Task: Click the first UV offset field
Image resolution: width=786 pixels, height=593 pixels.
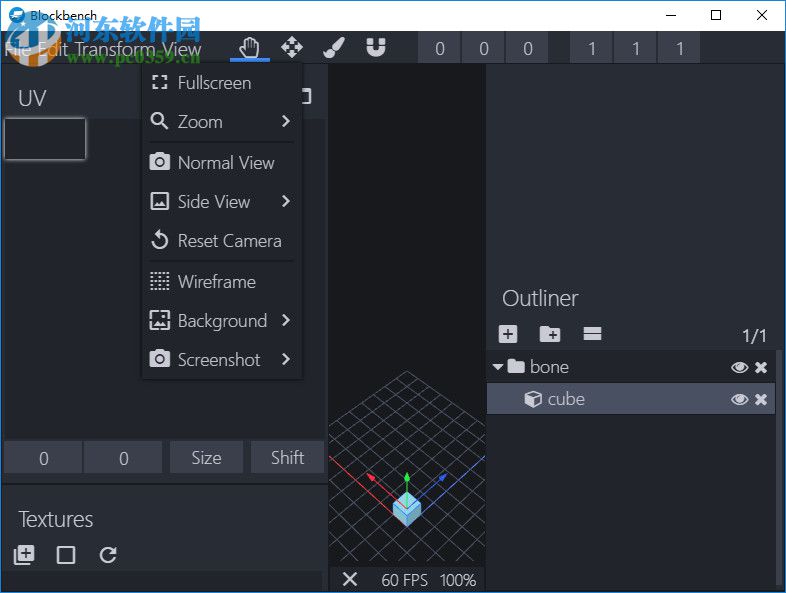Action: (x=43, y=458)
